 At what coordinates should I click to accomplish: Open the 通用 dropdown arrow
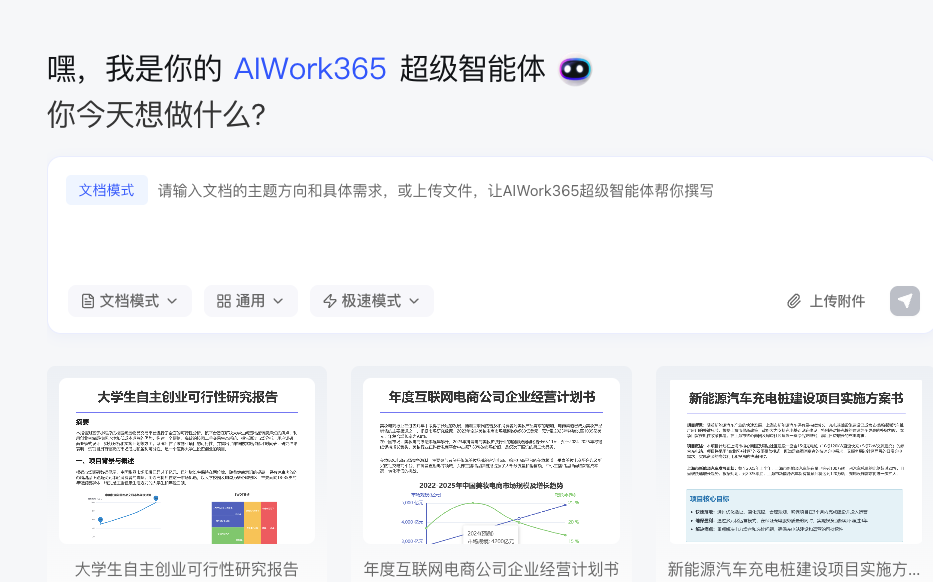tap(278, 301)
